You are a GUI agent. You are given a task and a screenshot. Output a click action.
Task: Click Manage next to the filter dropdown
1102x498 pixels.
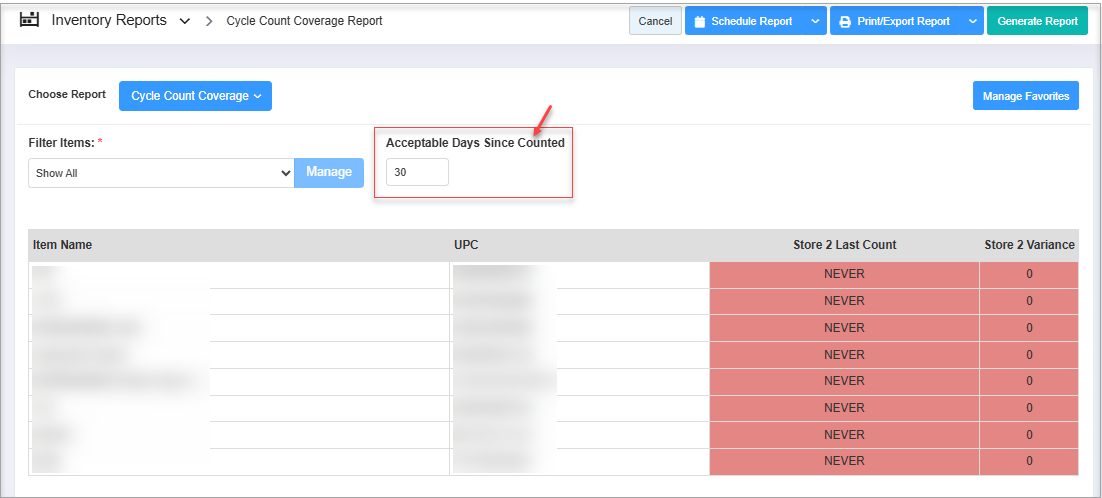coord(329,172)
